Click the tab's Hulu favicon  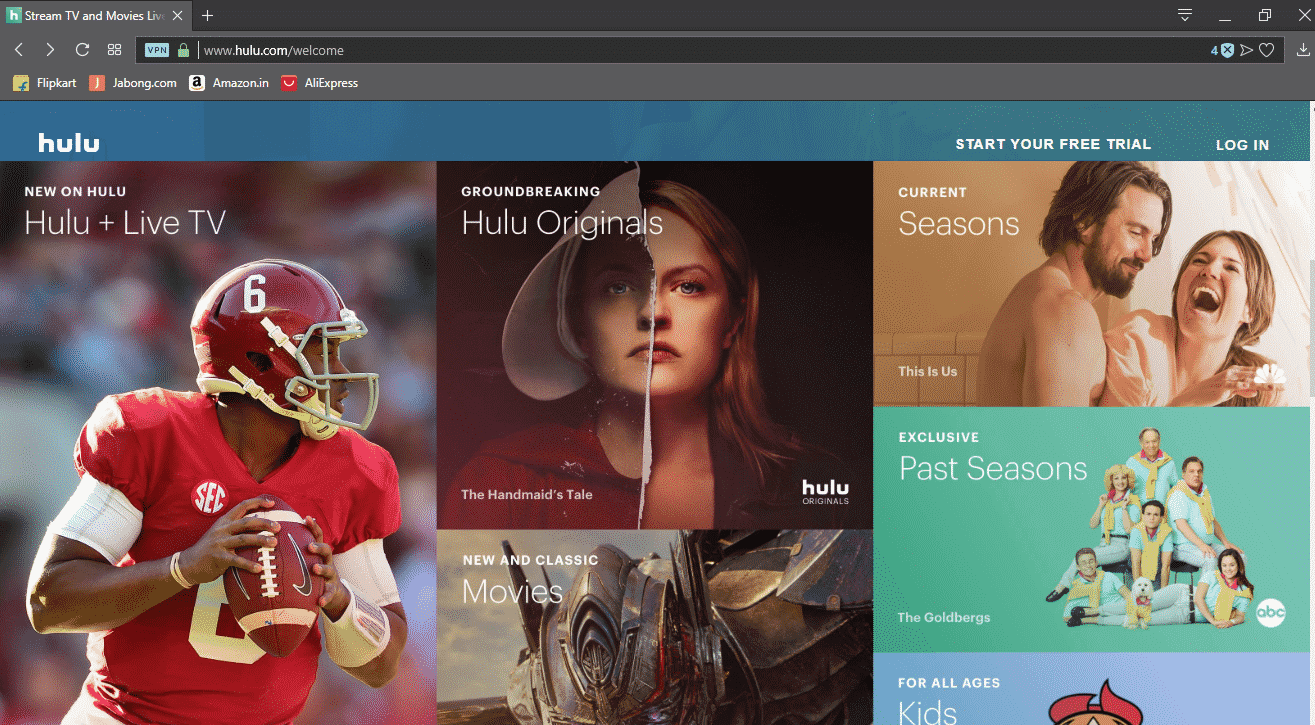[x=14, y=16]
